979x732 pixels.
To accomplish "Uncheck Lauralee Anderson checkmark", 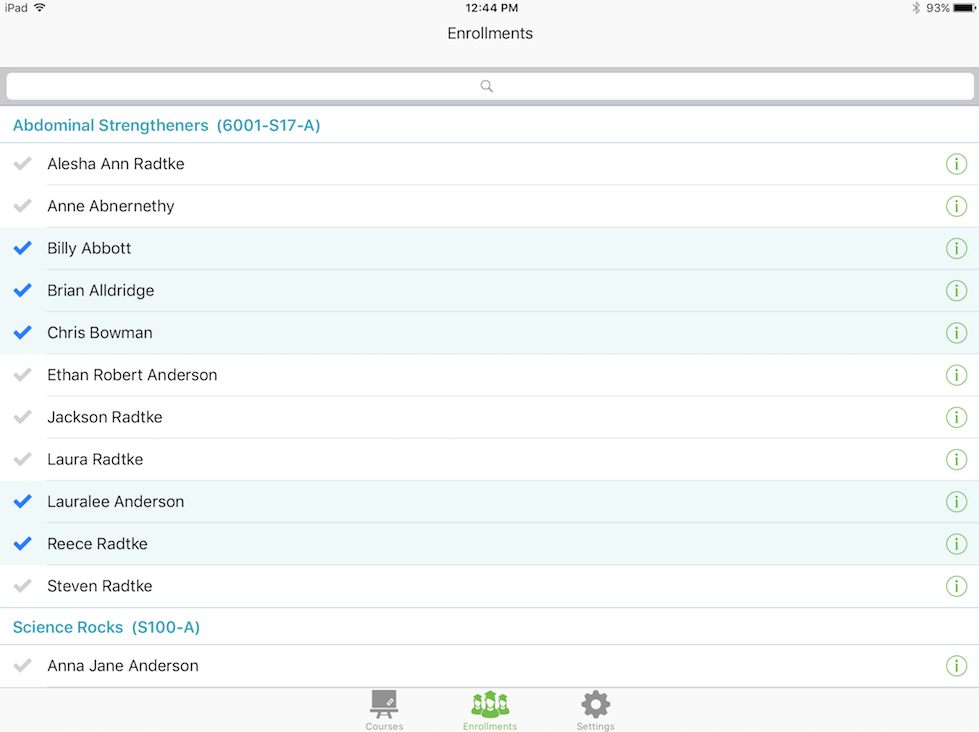I will 22,502.
